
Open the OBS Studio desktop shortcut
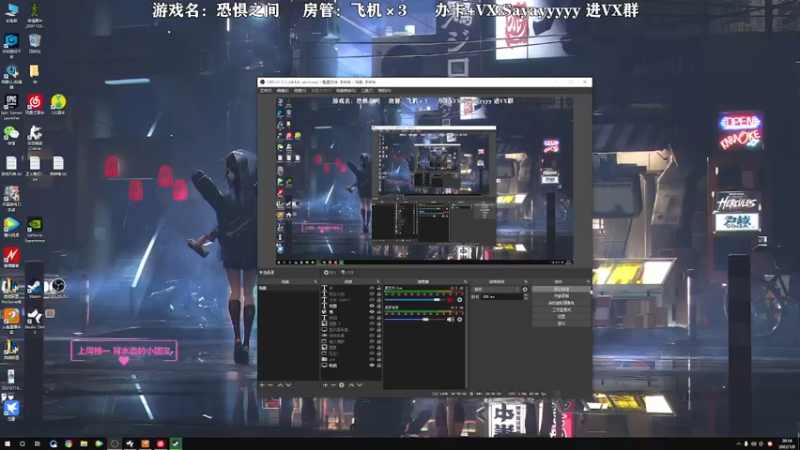57,289
